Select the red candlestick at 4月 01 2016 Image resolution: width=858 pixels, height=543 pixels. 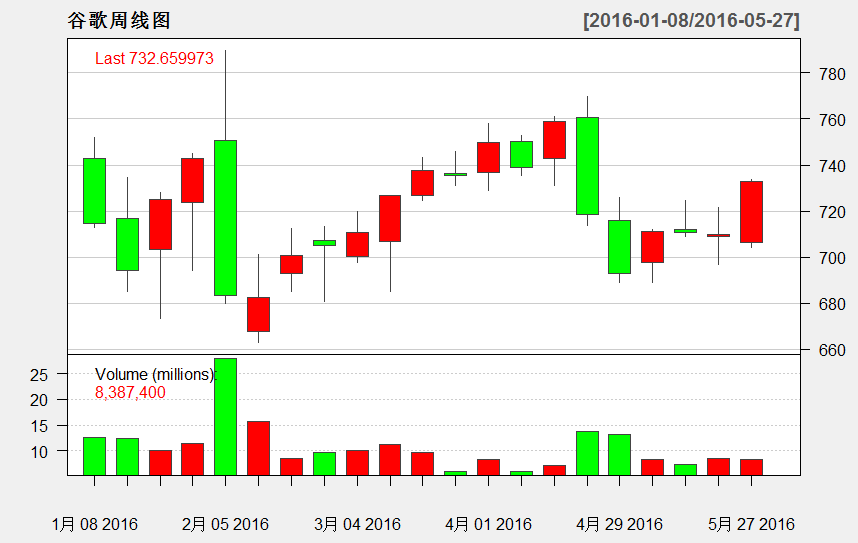click(x=488, y=158)
